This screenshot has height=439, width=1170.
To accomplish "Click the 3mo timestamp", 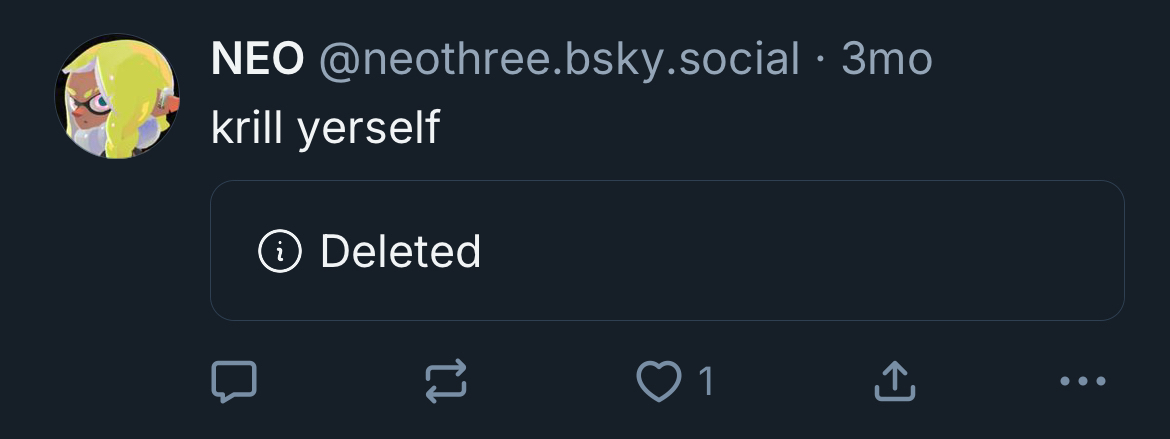I will pyautogui.click(x=887, y=60).
